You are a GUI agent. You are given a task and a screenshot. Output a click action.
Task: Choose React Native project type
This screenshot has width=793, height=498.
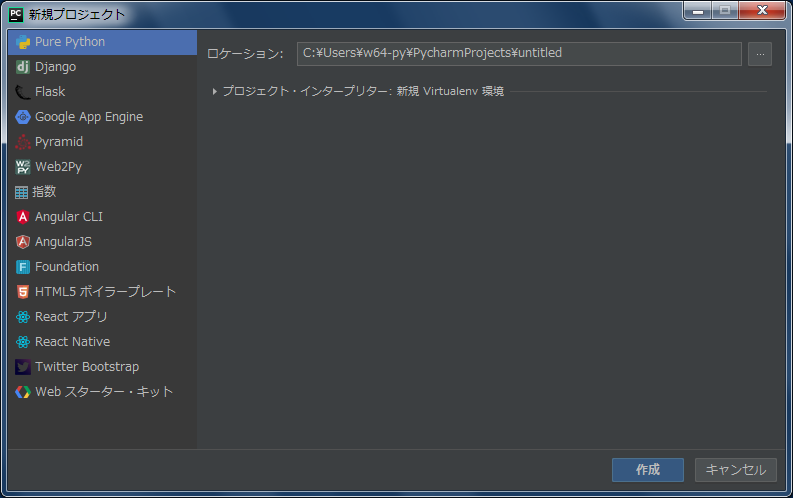[x=102, y=342]
